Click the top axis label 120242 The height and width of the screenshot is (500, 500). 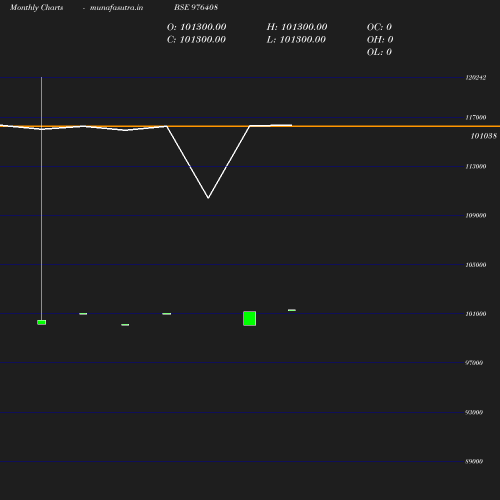476,78
